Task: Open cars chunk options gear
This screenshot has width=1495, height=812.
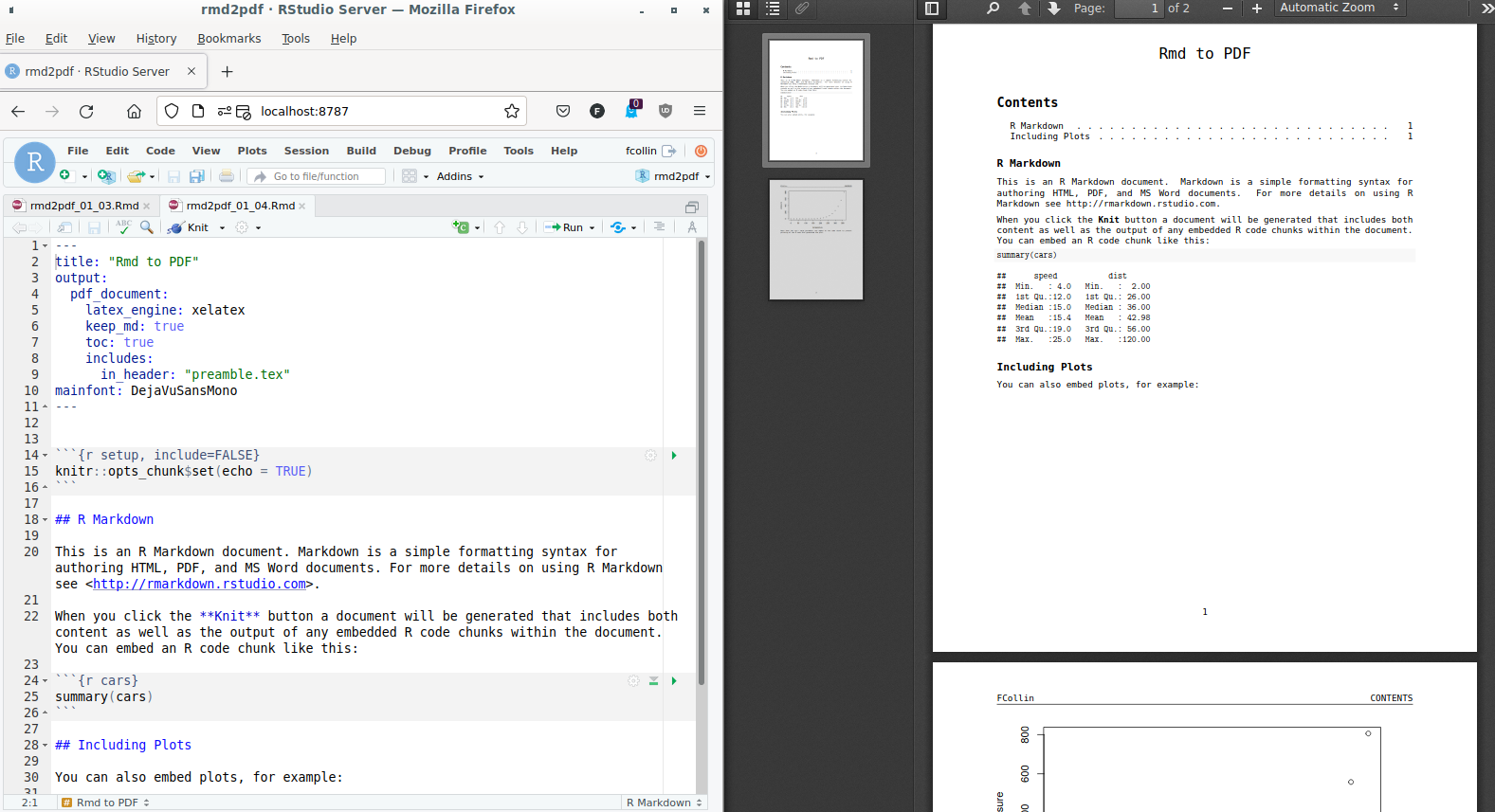Action: (x=633, y=681)
